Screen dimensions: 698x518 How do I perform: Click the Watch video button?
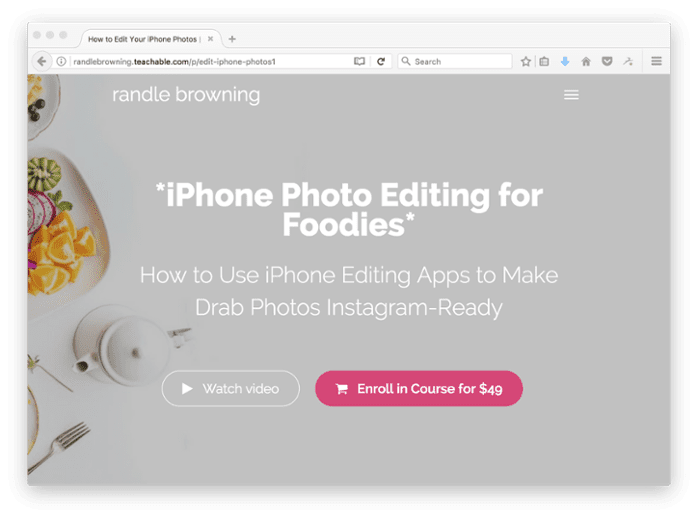[231, 388]
